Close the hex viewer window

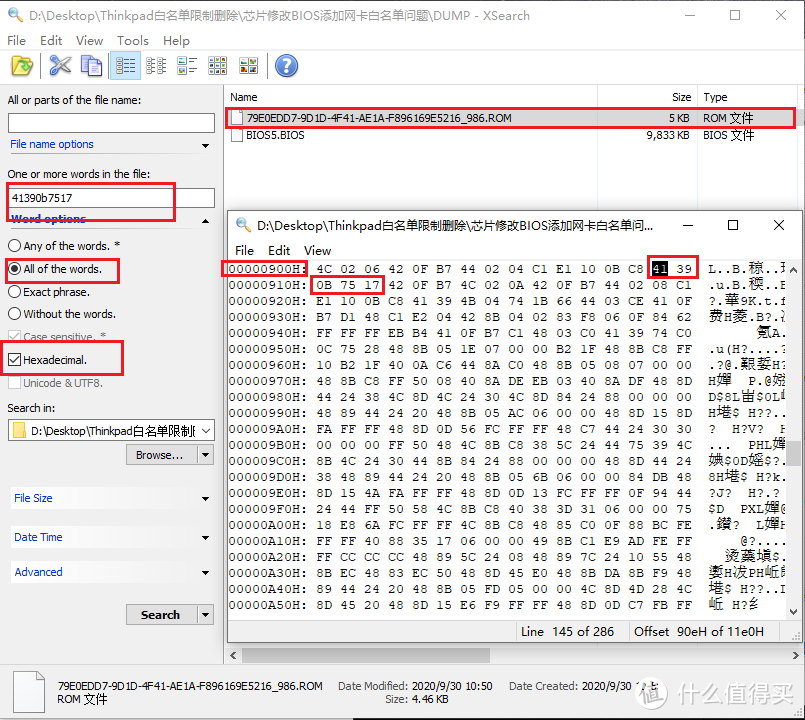(778, 225)
